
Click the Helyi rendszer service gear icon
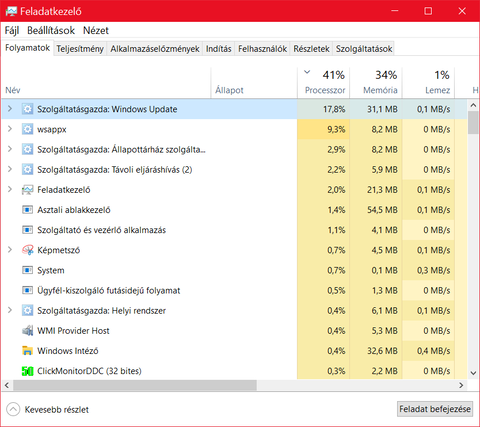tap(27, 310)
